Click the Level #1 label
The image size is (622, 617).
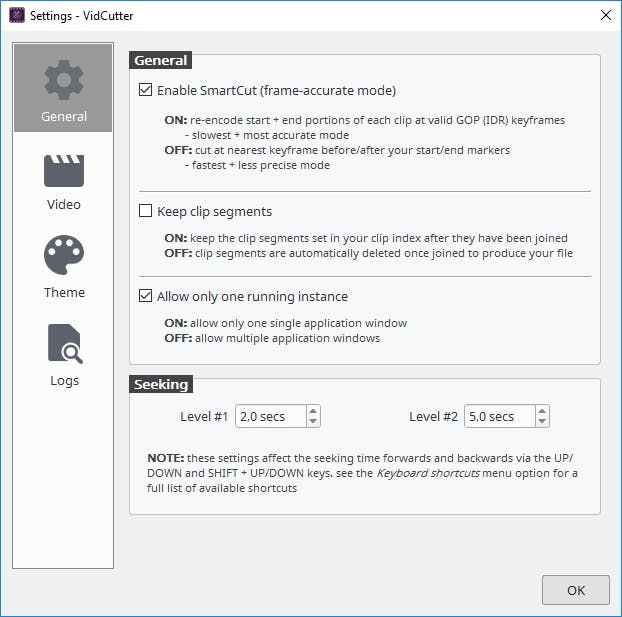click(x=204, y=417)
